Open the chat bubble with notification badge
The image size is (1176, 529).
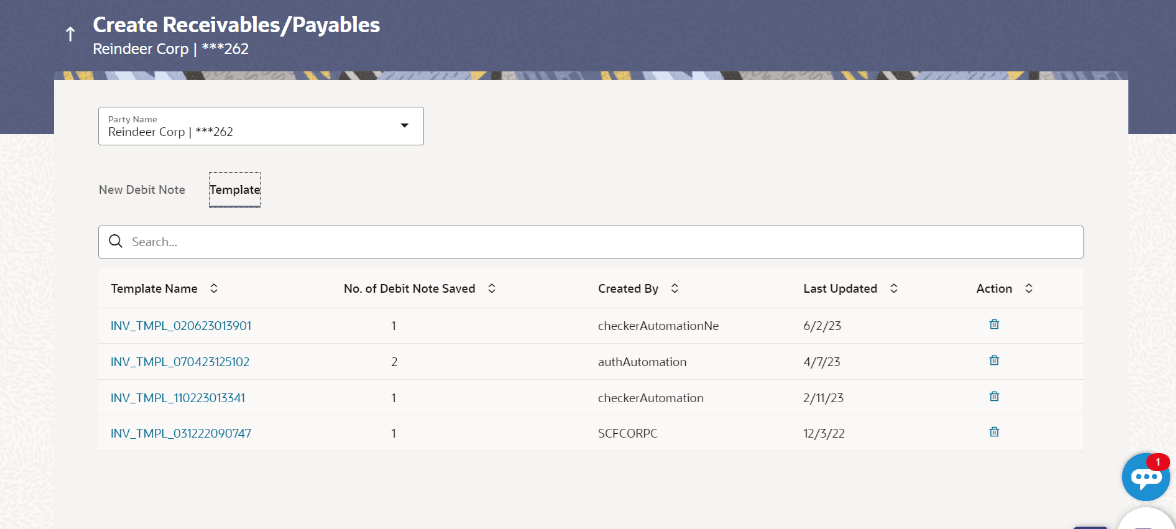1145,476
